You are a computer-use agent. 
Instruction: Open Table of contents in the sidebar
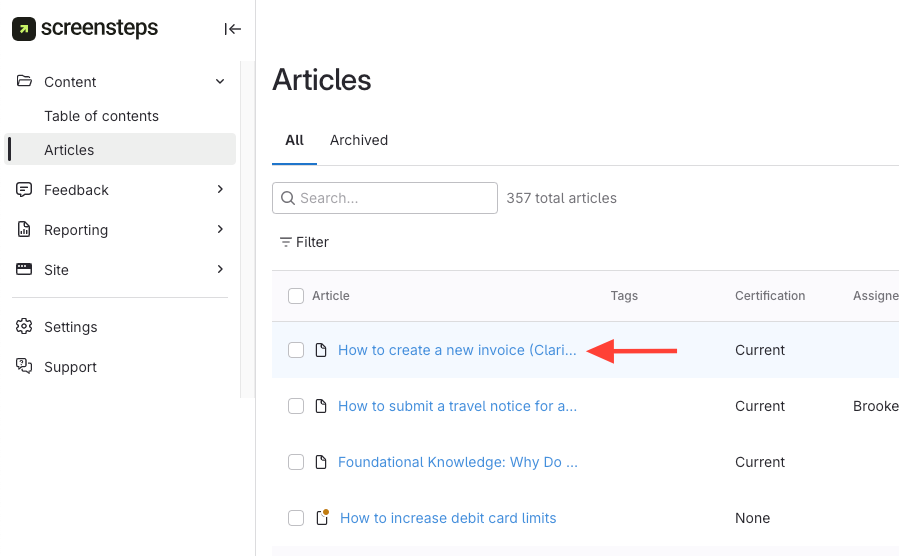(x=101, y=116)
